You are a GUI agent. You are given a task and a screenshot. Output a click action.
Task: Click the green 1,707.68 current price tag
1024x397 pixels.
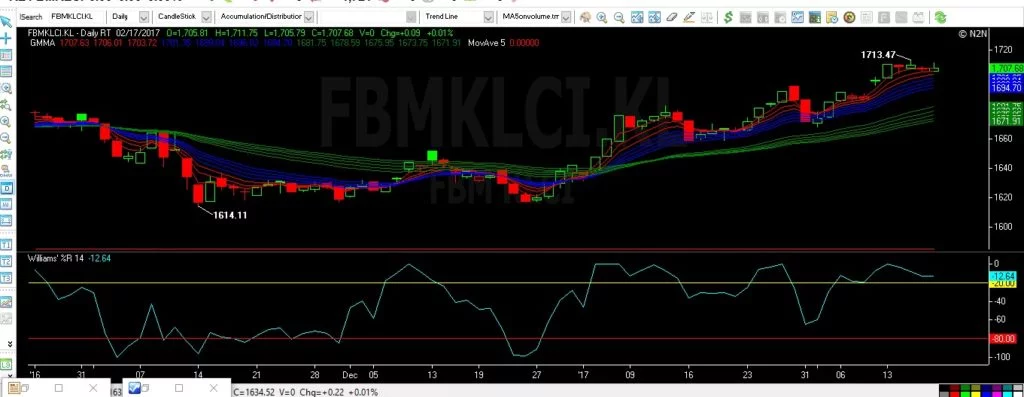(1006, 68)
